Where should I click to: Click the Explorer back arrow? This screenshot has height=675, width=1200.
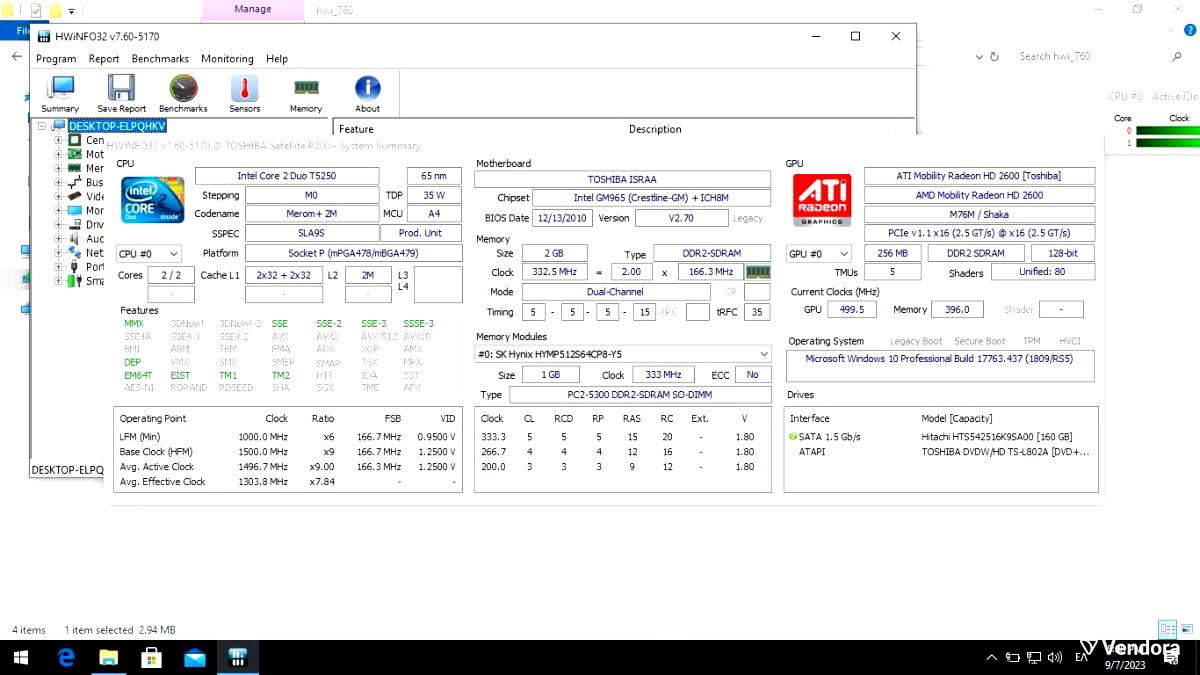[x=16, y=57]
